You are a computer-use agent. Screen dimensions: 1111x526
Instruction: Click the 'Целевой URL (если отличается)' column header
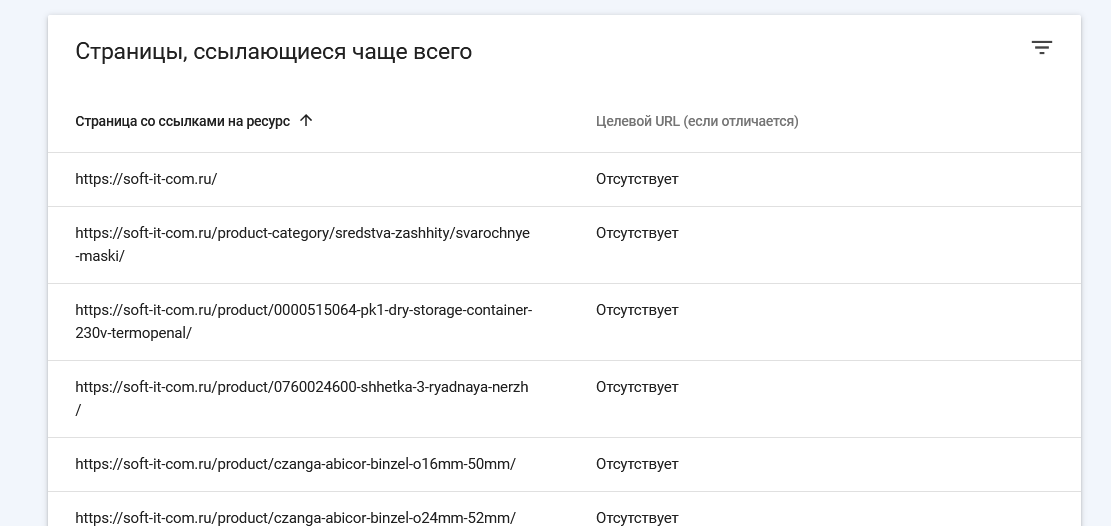click(697, 121)
